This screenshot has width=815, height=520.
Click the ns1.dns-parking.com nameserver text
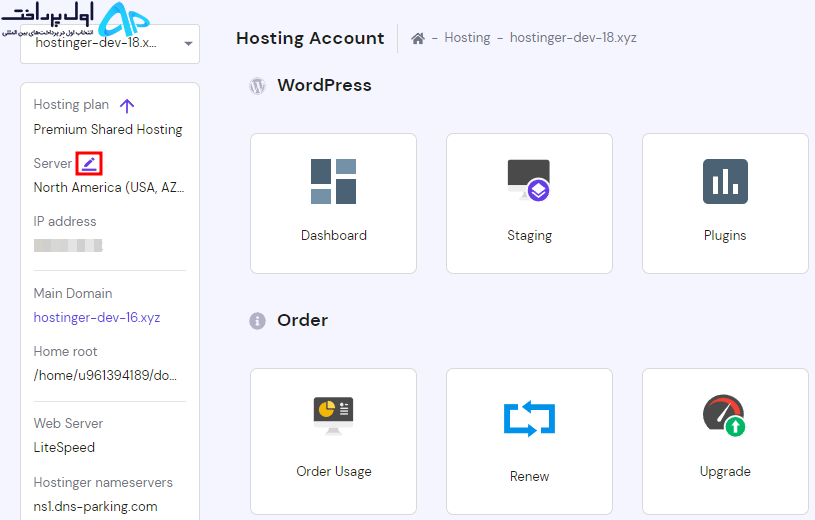point(95,506)
